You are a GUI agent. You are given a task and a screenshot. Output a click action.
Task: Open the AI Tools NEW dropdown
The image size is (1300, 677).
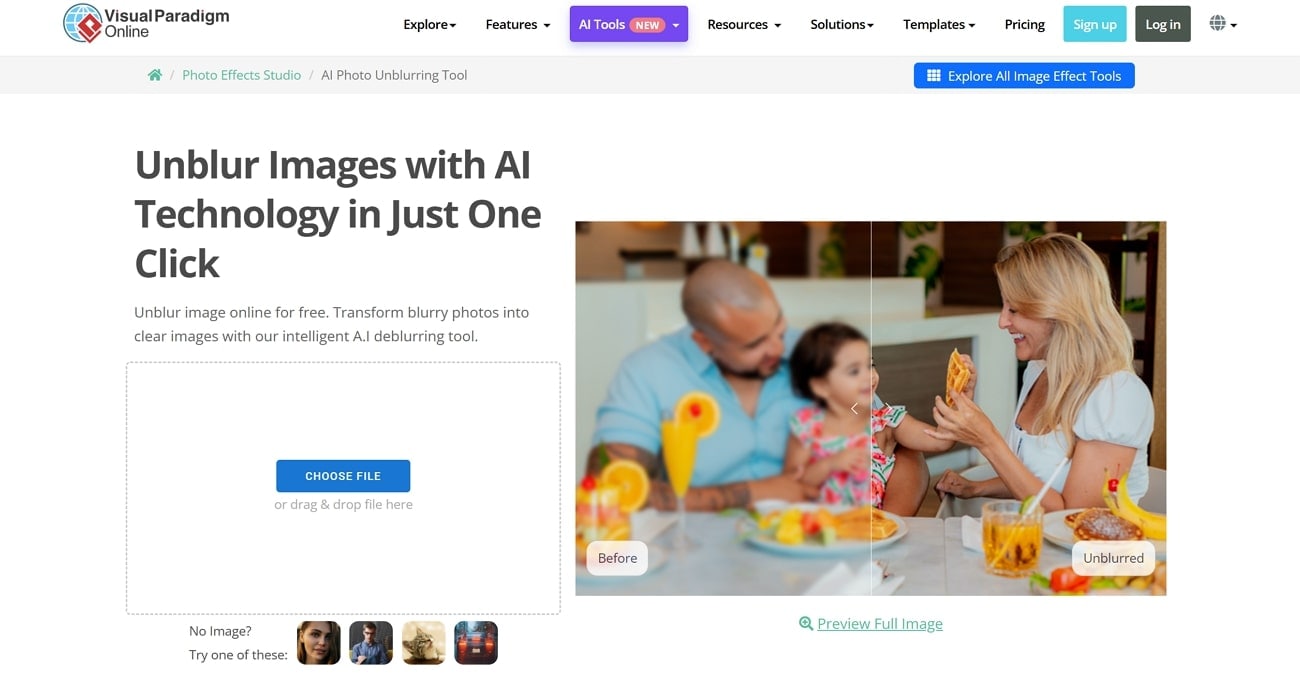pyautogui.click(x=629, y=24)
